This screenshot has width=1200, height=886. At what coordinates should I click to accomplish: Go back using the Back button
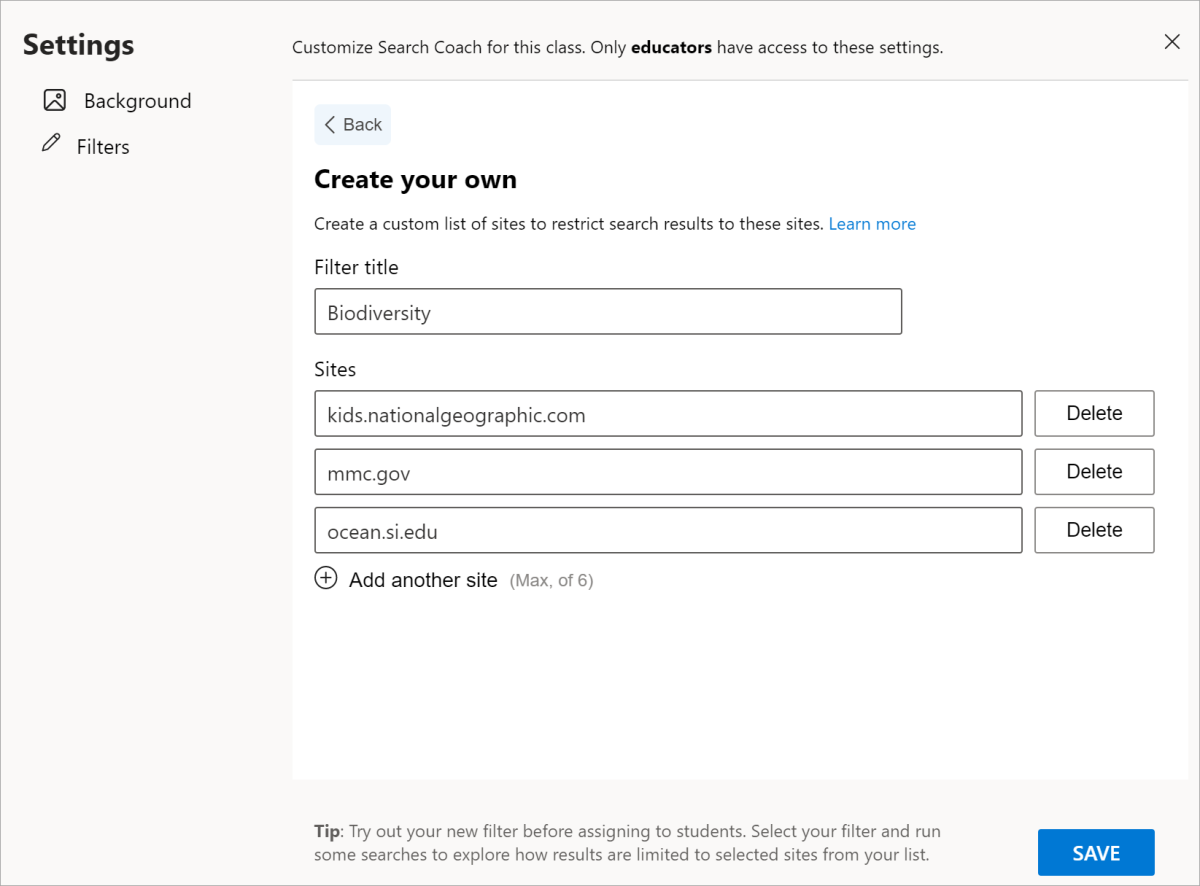(x=352, y=125)
